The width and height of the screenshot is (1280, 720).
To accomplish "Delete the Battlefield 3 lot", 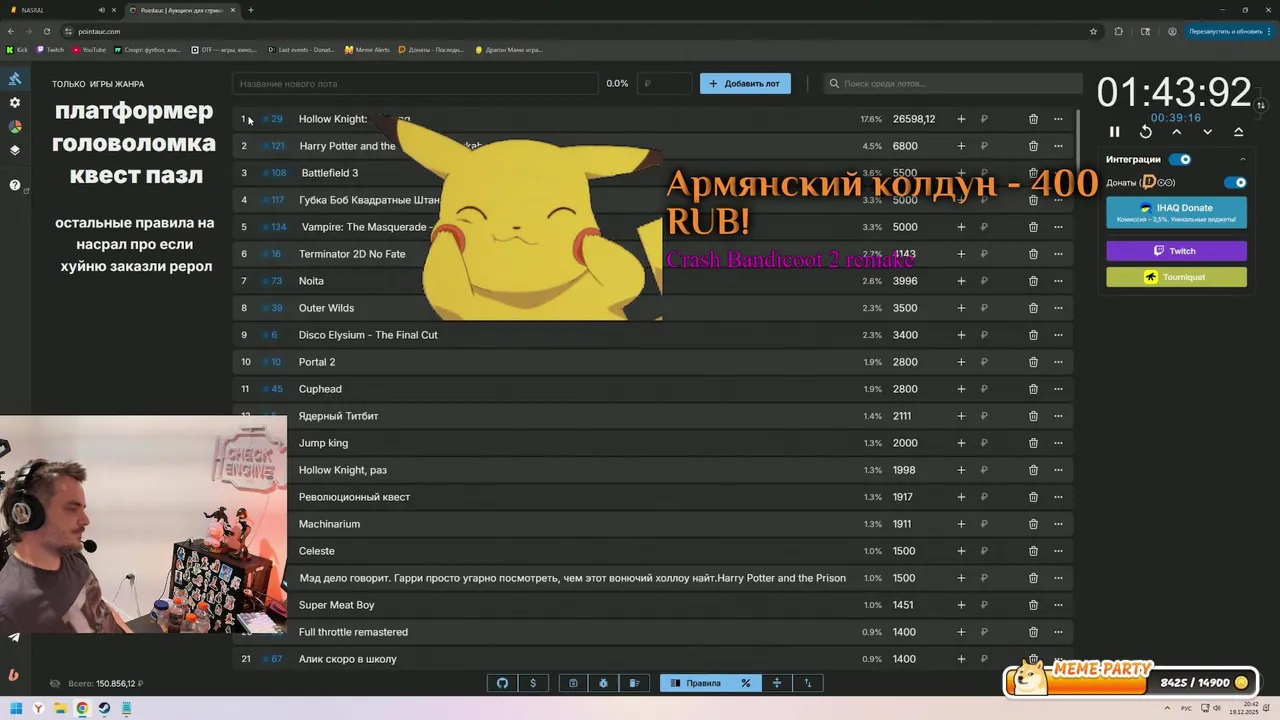I will 1033,173.
